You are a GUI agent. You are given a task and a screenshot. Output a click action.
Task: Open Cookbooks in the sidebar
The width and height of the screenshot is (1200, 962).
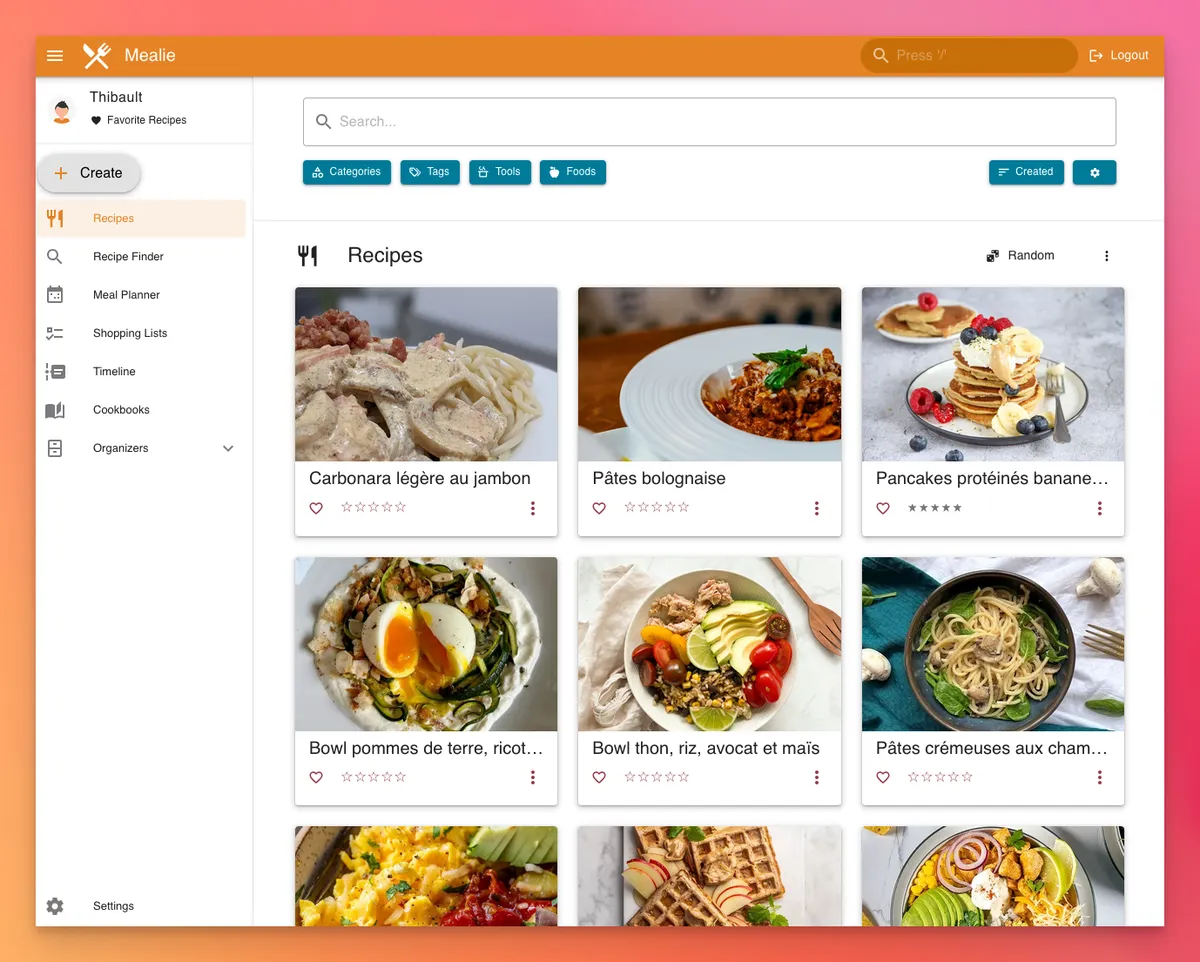point(141,410)
